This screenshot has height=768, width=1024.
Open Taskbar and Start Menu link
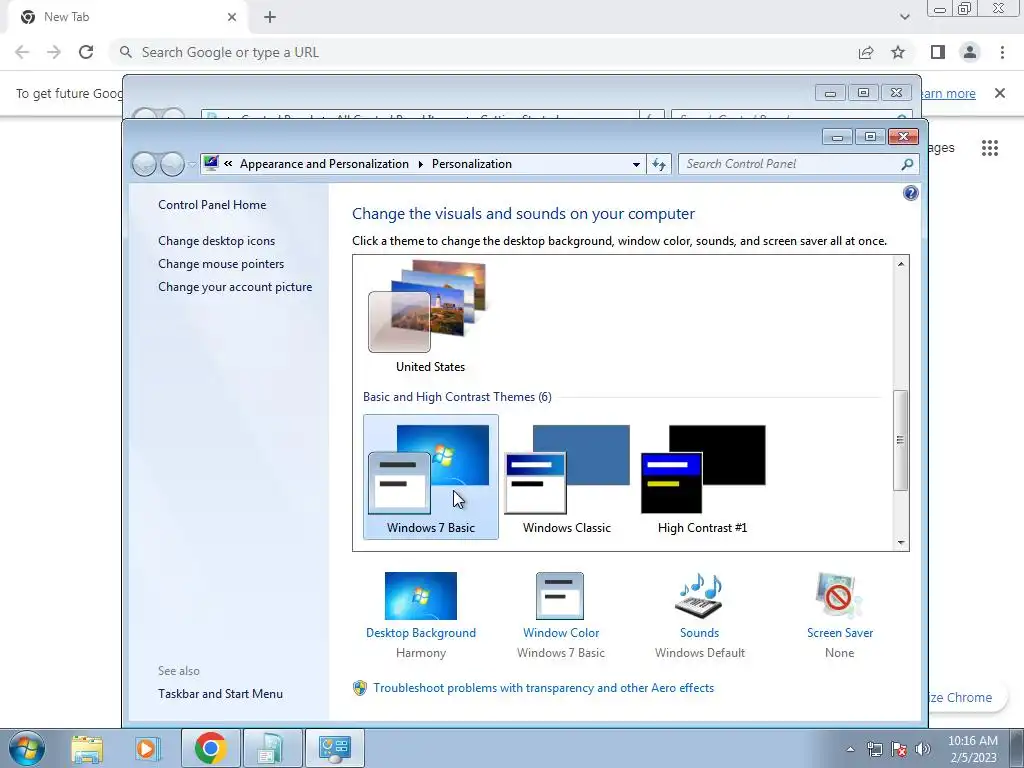click(x=220, y=694)
